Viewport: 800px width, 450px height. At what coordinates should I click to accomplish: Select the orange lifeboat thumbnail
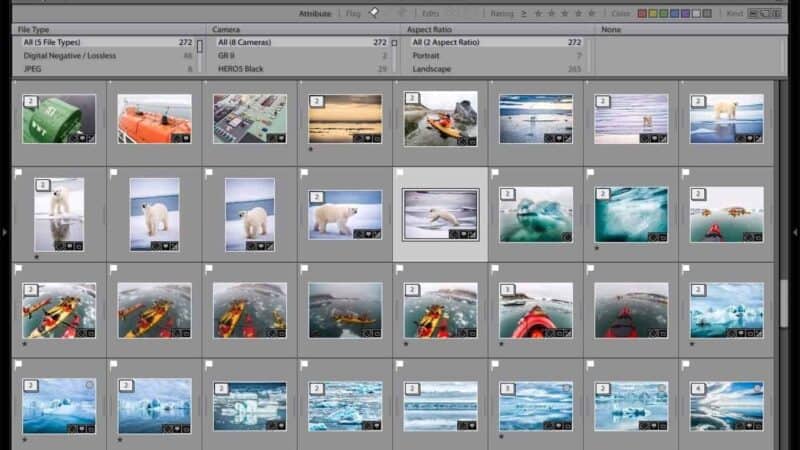coord(155,119)
